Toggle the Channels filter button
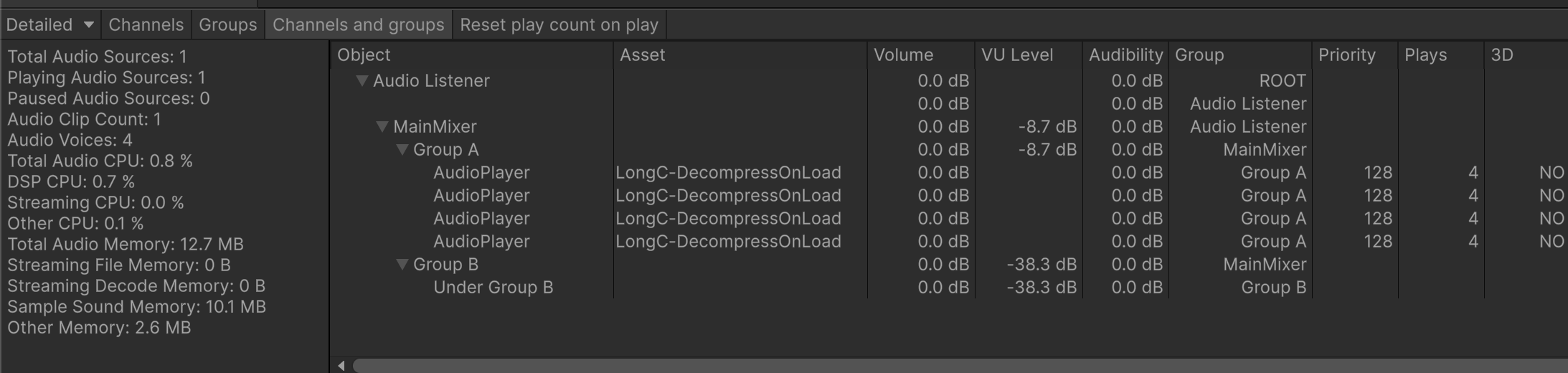Screen dimensions: 1568x373 (146, 25)
